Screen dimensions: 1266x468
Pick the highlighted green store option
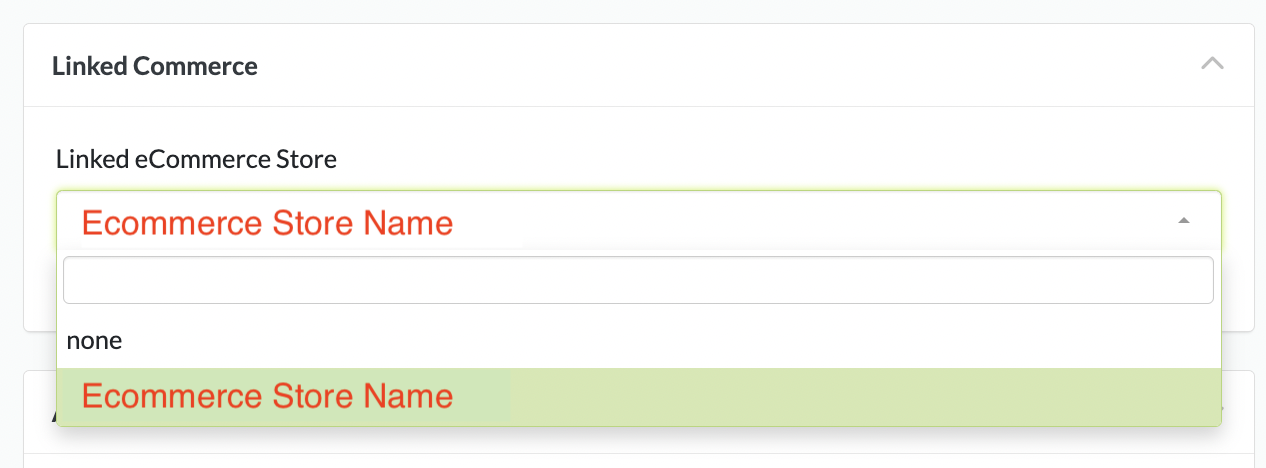pyautogui.click(x=638, y=396)
